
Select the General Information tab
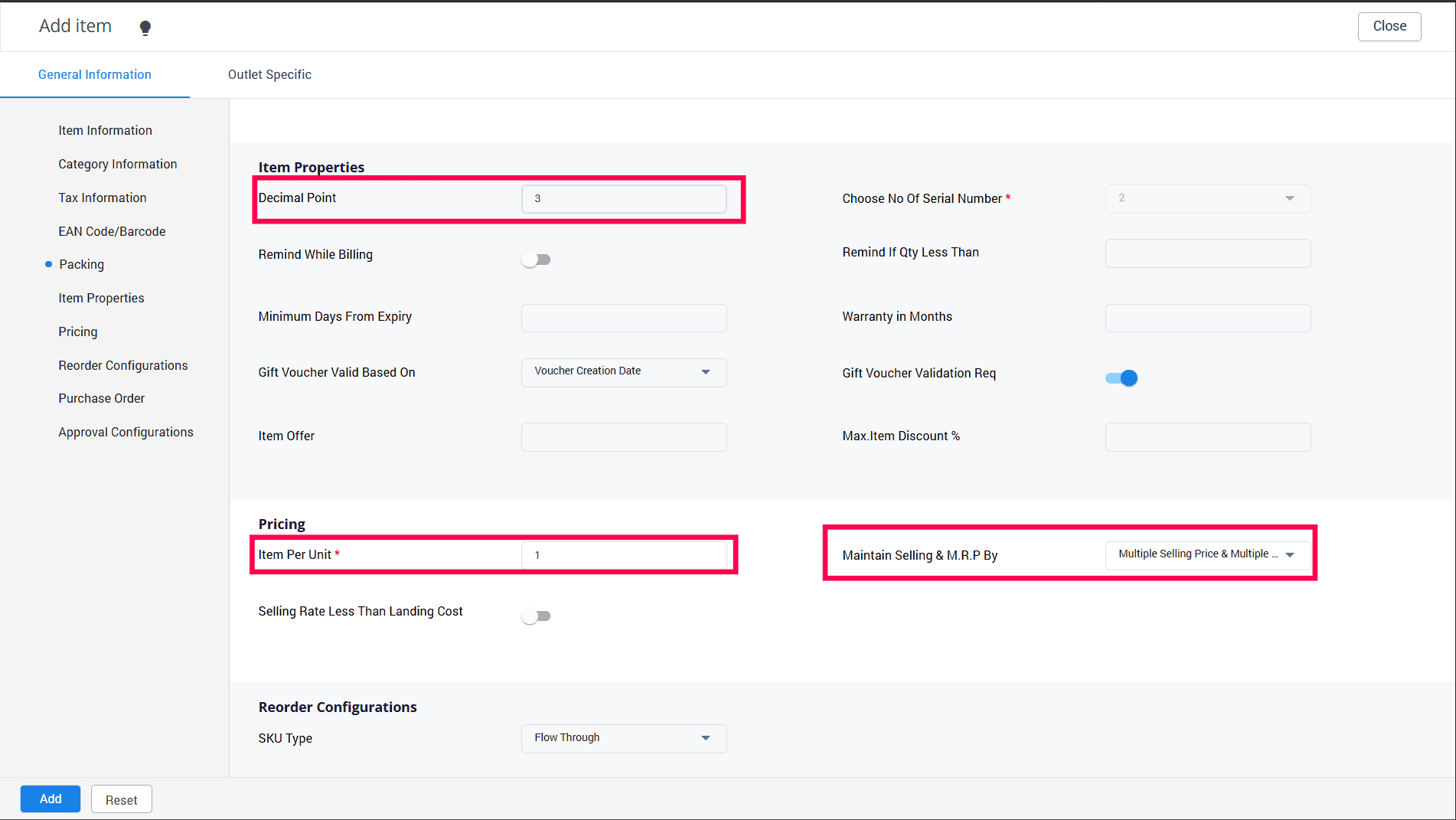[95, 74]
